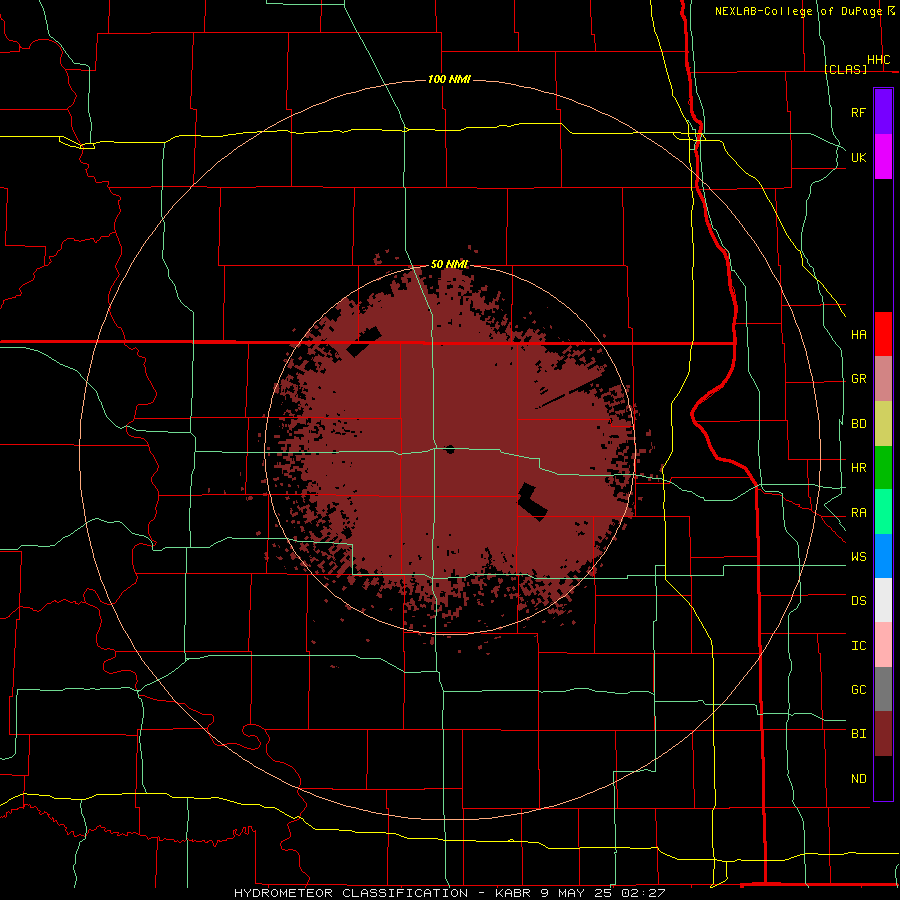Click the green HR legend color swatch
900x900 pixels.
pos(883,468)
